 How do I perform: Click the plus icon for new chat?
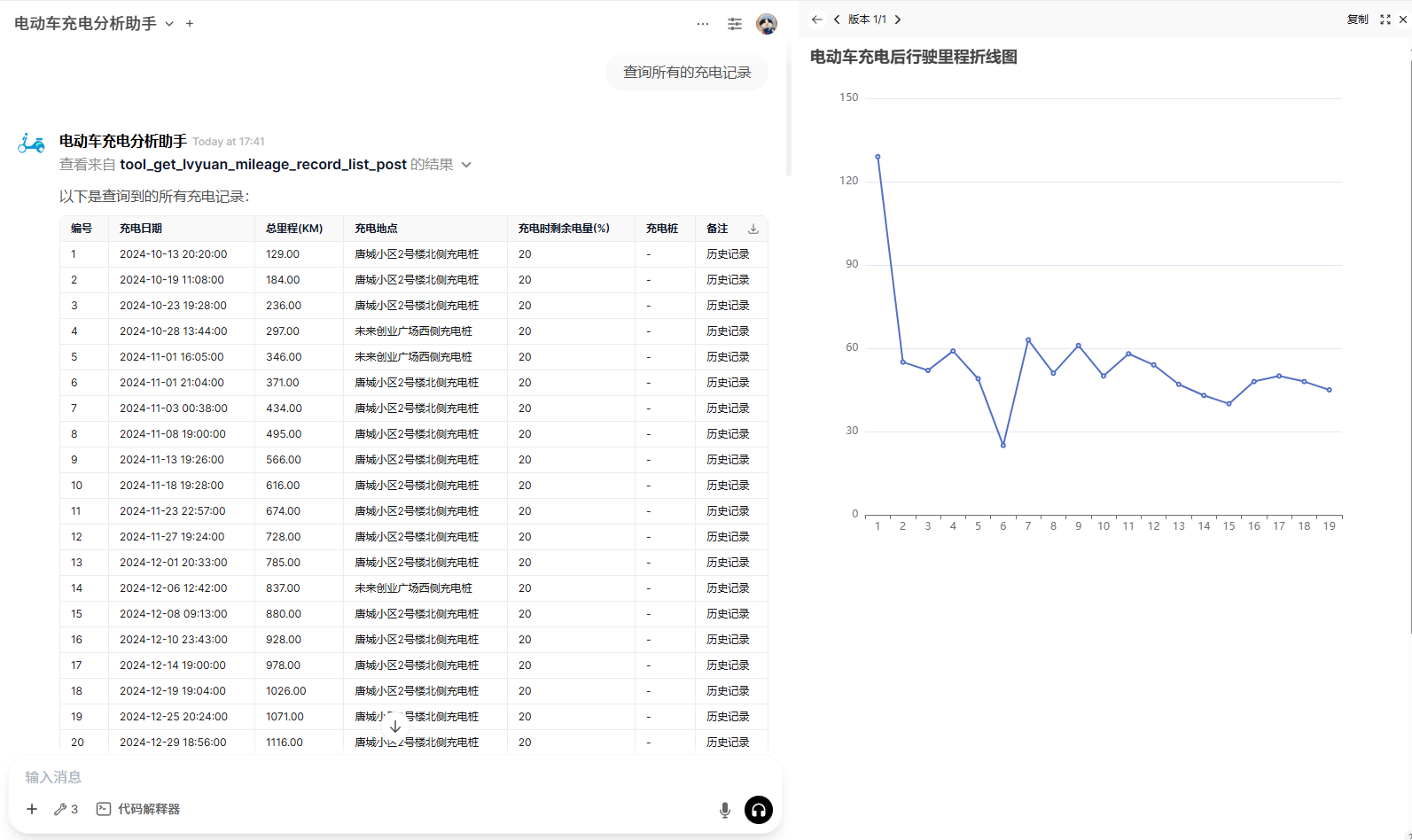click(190, 24)
